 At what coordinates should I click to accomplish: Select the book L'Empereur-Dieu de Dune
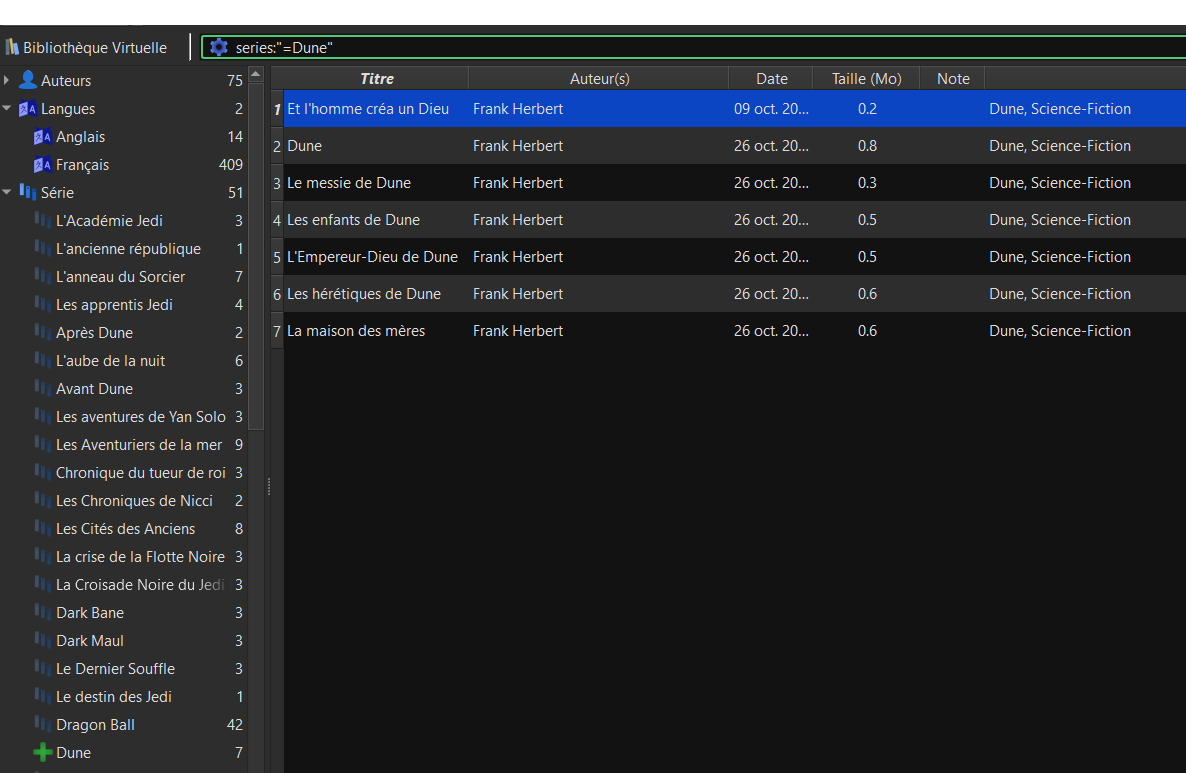372,257
